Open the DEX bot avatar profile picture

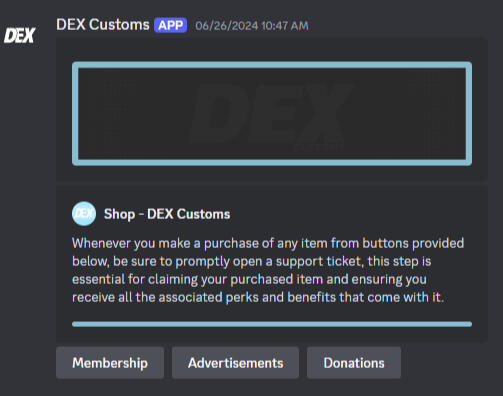[19, 35]
